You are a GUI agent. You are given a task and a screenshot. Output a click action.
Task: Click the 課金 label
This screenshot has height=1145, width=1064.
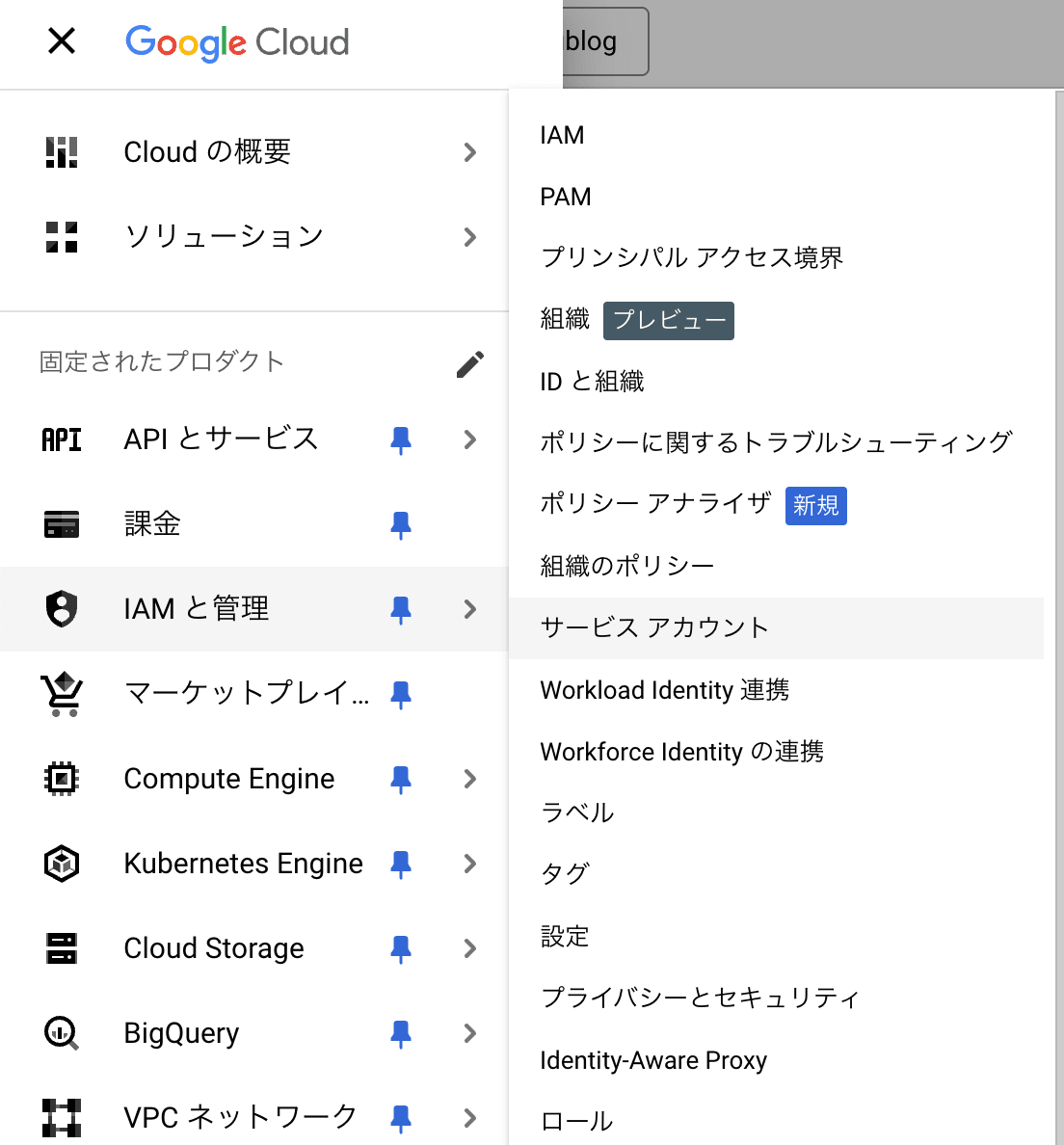point(152,524)
